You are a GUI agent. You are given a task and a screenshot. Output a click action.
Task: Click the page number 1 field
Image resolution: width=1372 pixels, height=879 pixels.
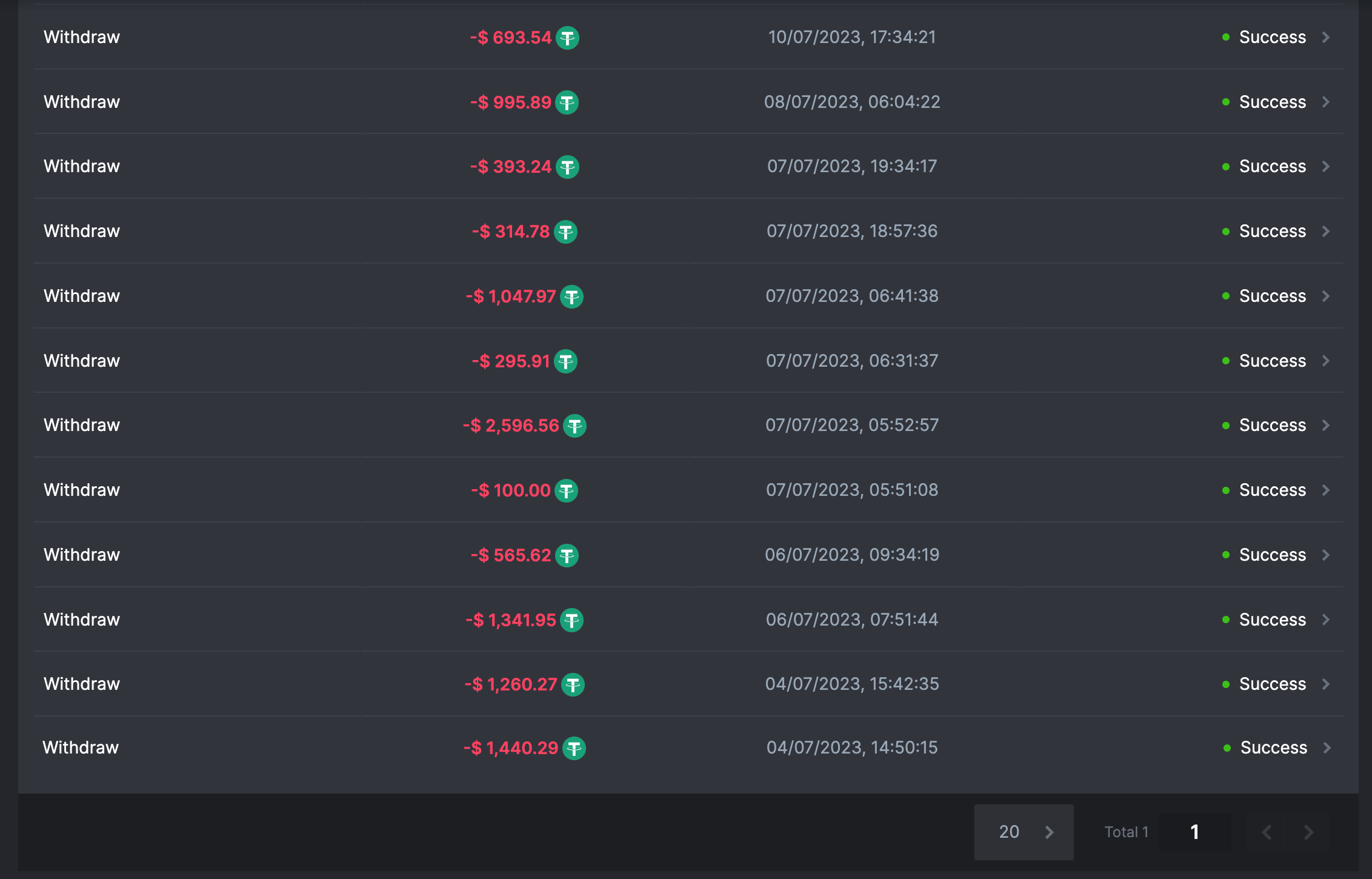[1194, 832]
